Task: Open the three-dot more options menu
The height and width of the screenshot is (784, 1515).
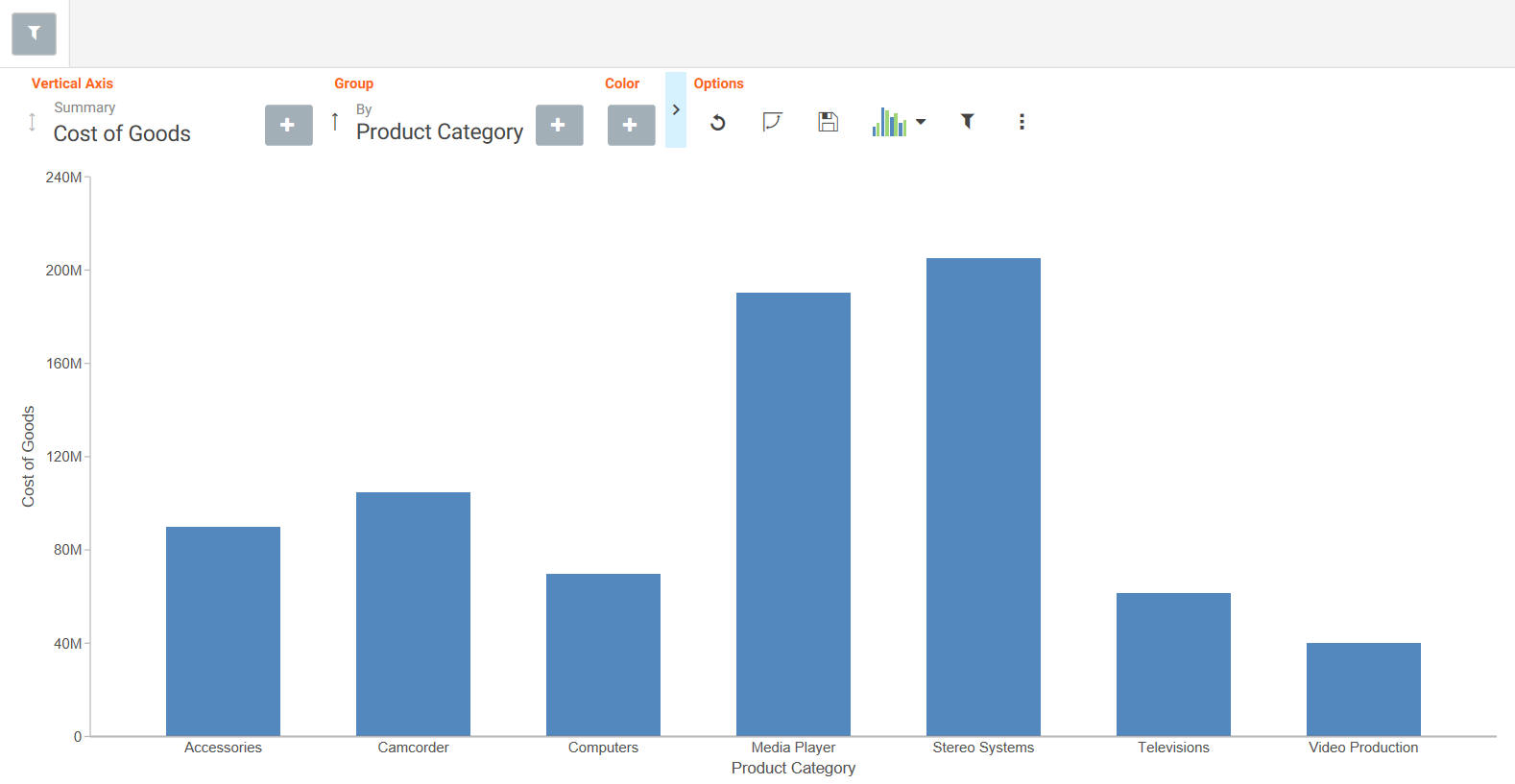Action: coord(1022,122)
